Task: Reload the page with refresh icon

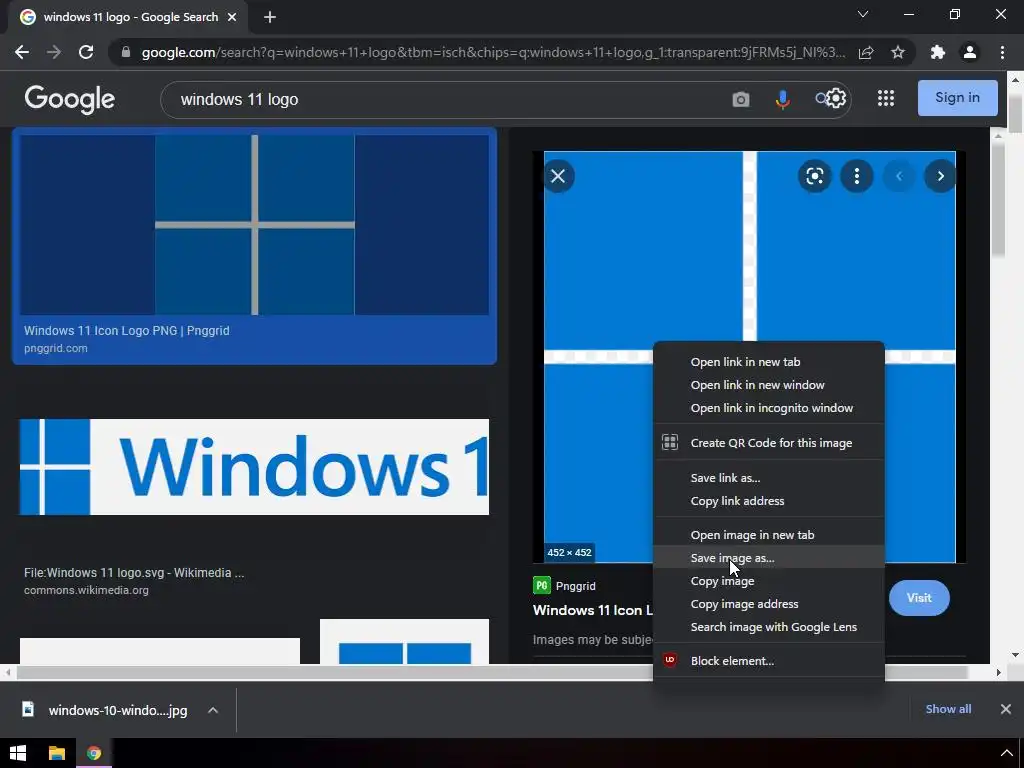Action: click(86, 52)
